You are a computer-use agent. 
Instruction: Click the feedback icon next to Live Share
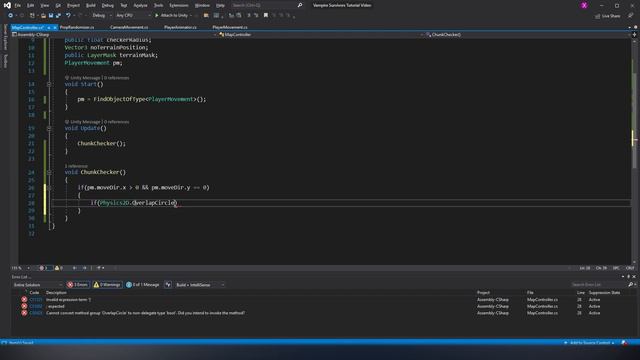pos(631,16)
